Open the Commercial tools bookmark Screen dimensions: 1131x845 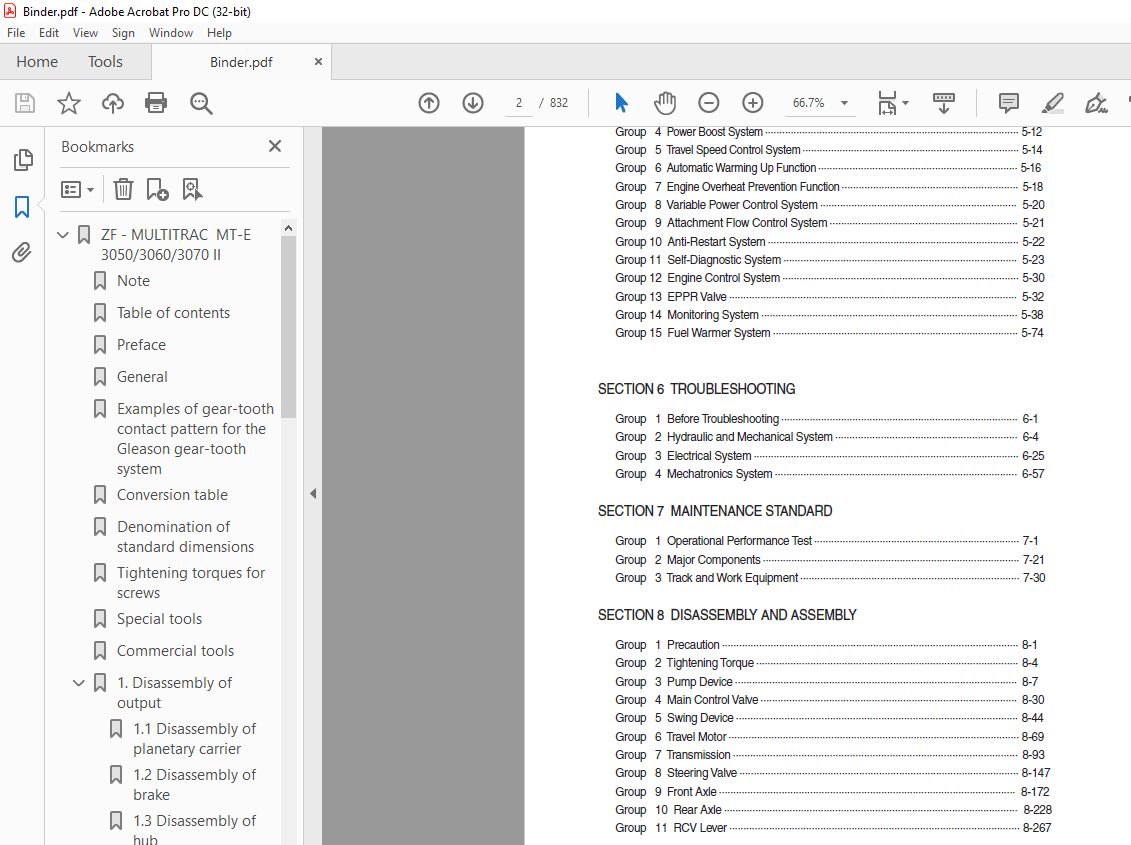[x=175, y=651]
